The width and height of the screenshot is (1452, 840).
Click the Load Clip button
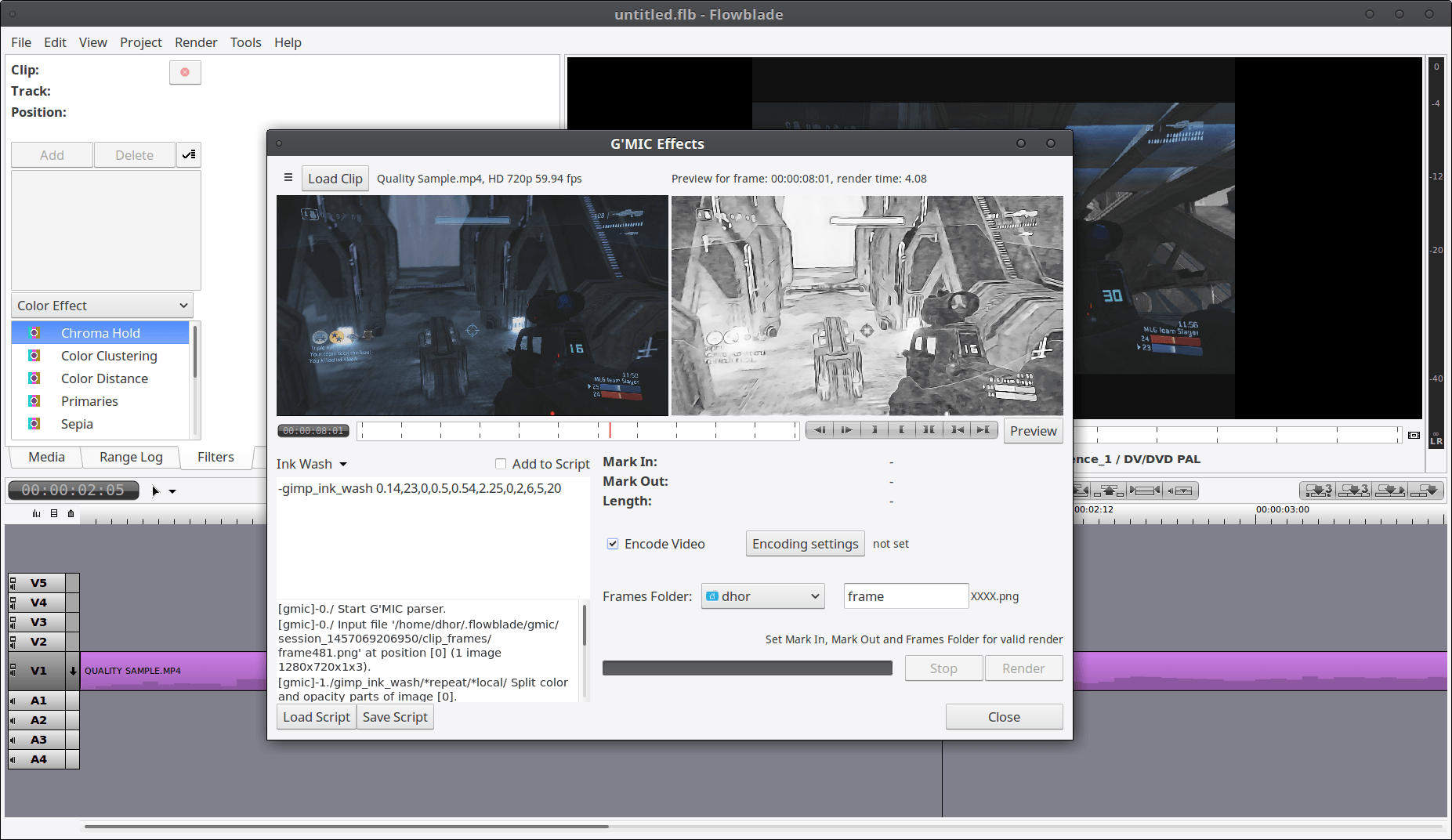(335, 179)
